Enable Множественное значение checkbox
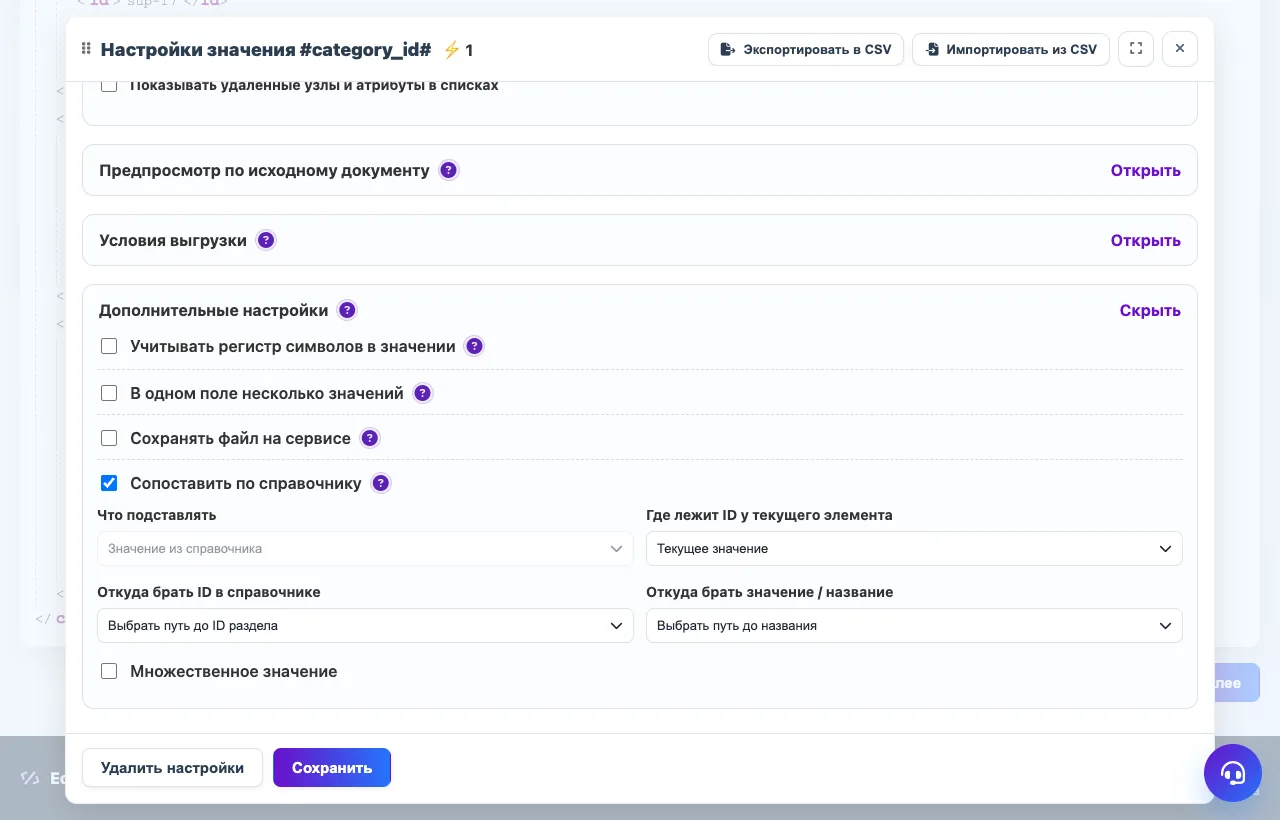1280x820 pixels. click(109, 671)
